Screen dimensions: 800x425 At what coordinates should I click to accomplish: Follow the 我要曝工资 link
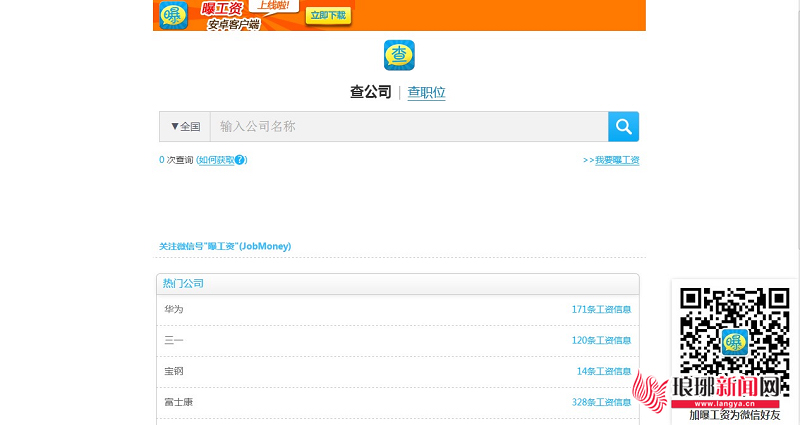click(616, 160)
